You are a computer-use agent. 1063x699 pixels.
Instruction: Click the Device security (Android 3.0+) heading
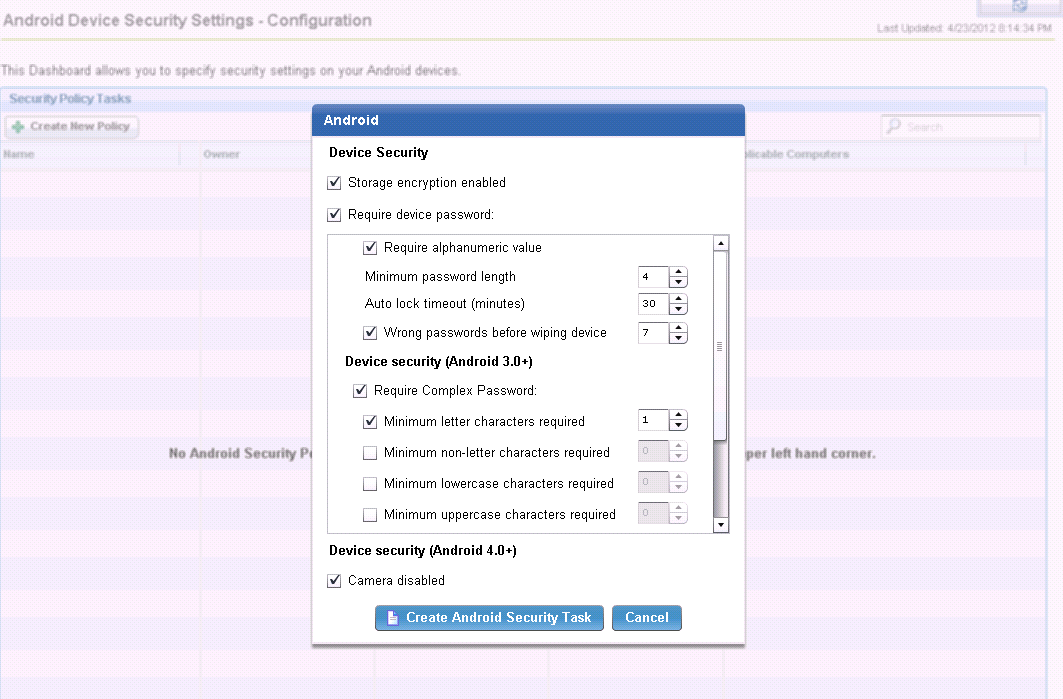[x=439, y=361]
